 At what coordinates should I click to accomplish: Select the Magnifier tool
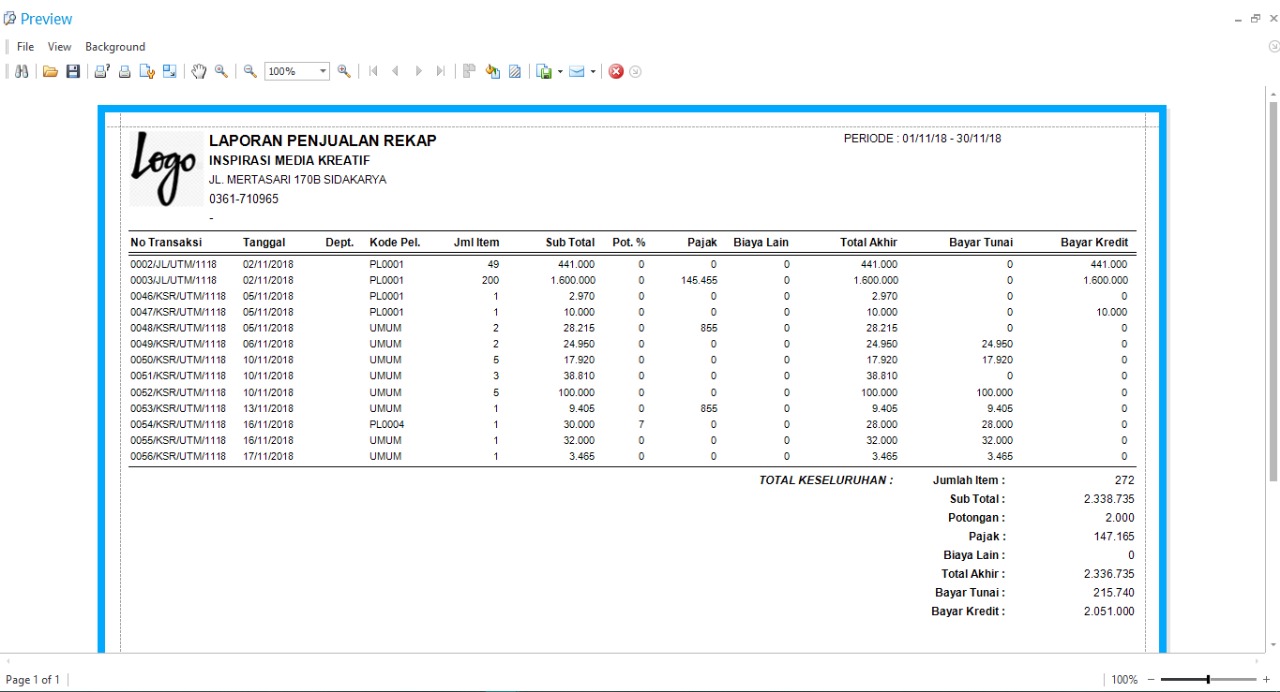click(221, 72)
